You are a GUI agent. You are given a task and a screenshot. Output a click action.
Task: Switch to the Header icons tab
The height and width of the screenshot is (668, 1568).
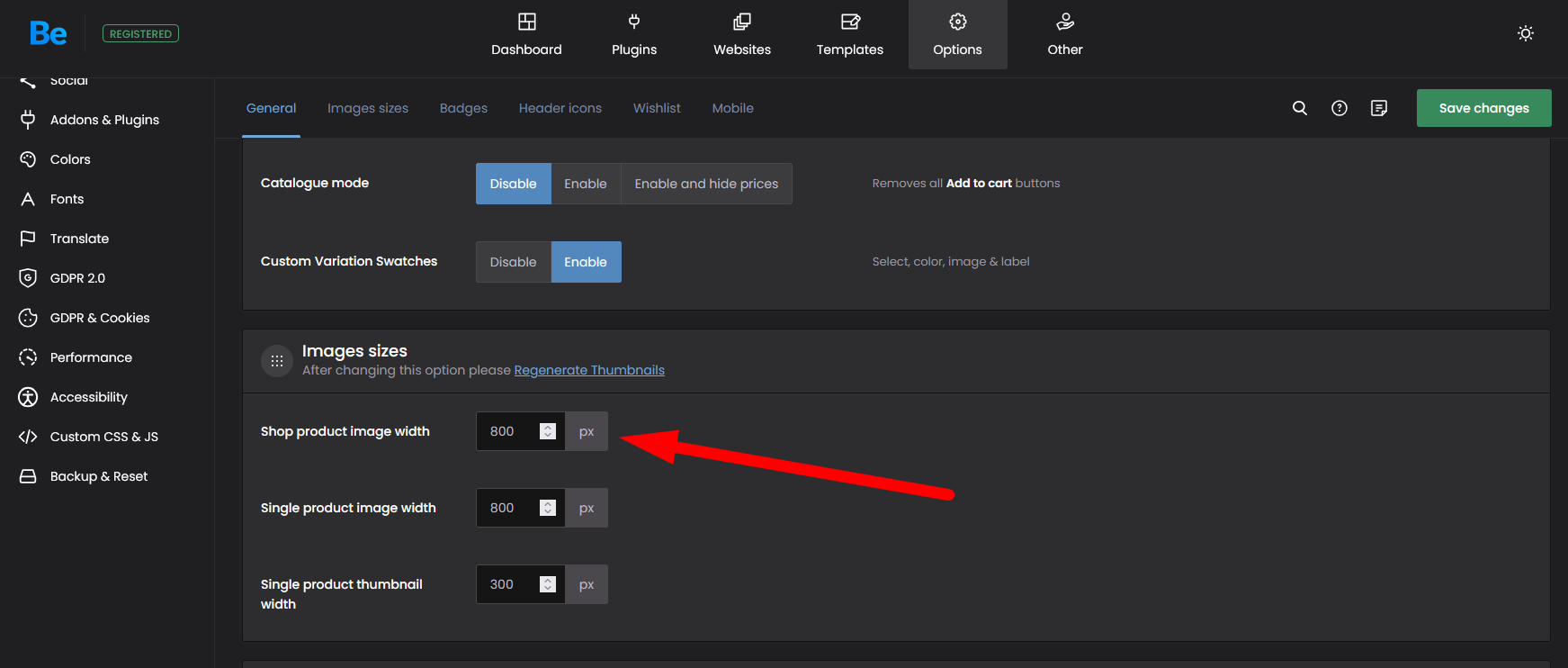click(560, 108)
